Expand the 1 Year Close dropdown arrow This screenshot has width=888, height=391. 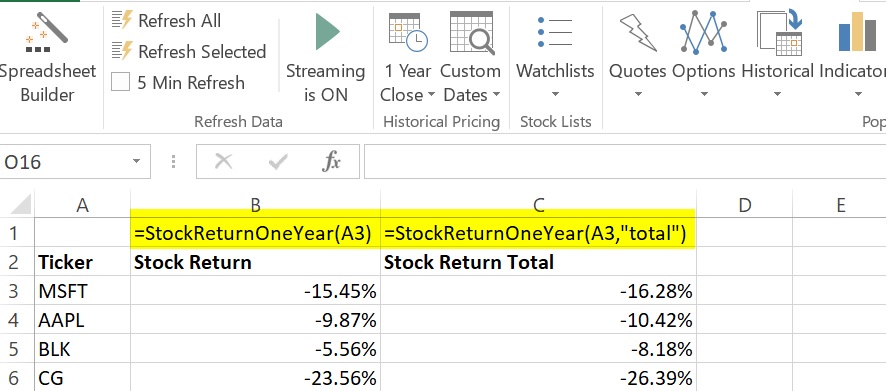point(430,95)
